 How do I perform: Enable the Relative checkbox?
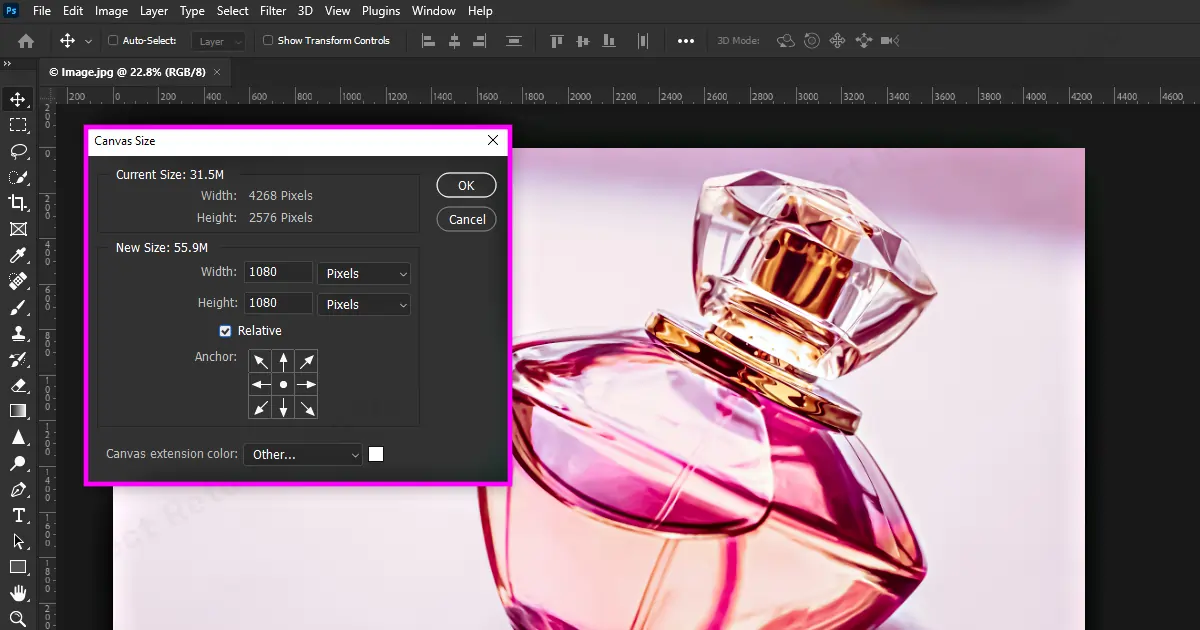tap(225, 330)
